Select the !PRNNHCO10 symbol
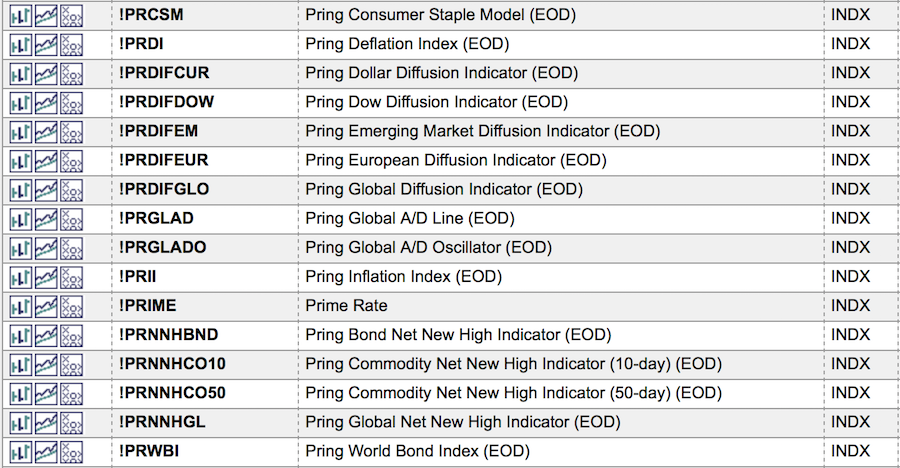Screen dimensions: 900x468 [x=171, y=364]
